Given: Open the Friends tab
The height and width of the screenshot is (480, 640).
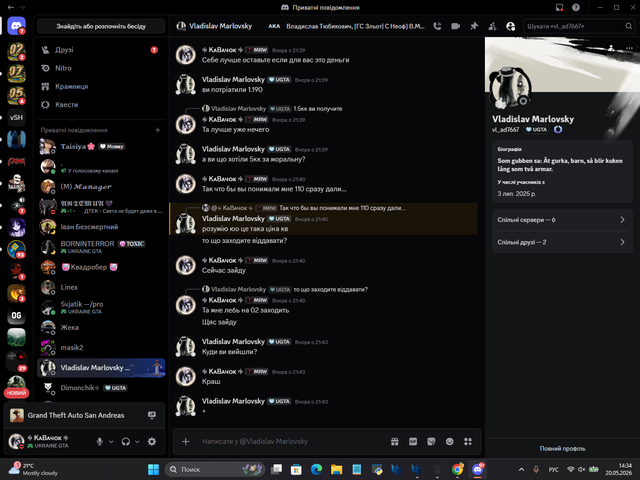Looking at the screenshot, I should click(x=101, y=50).
